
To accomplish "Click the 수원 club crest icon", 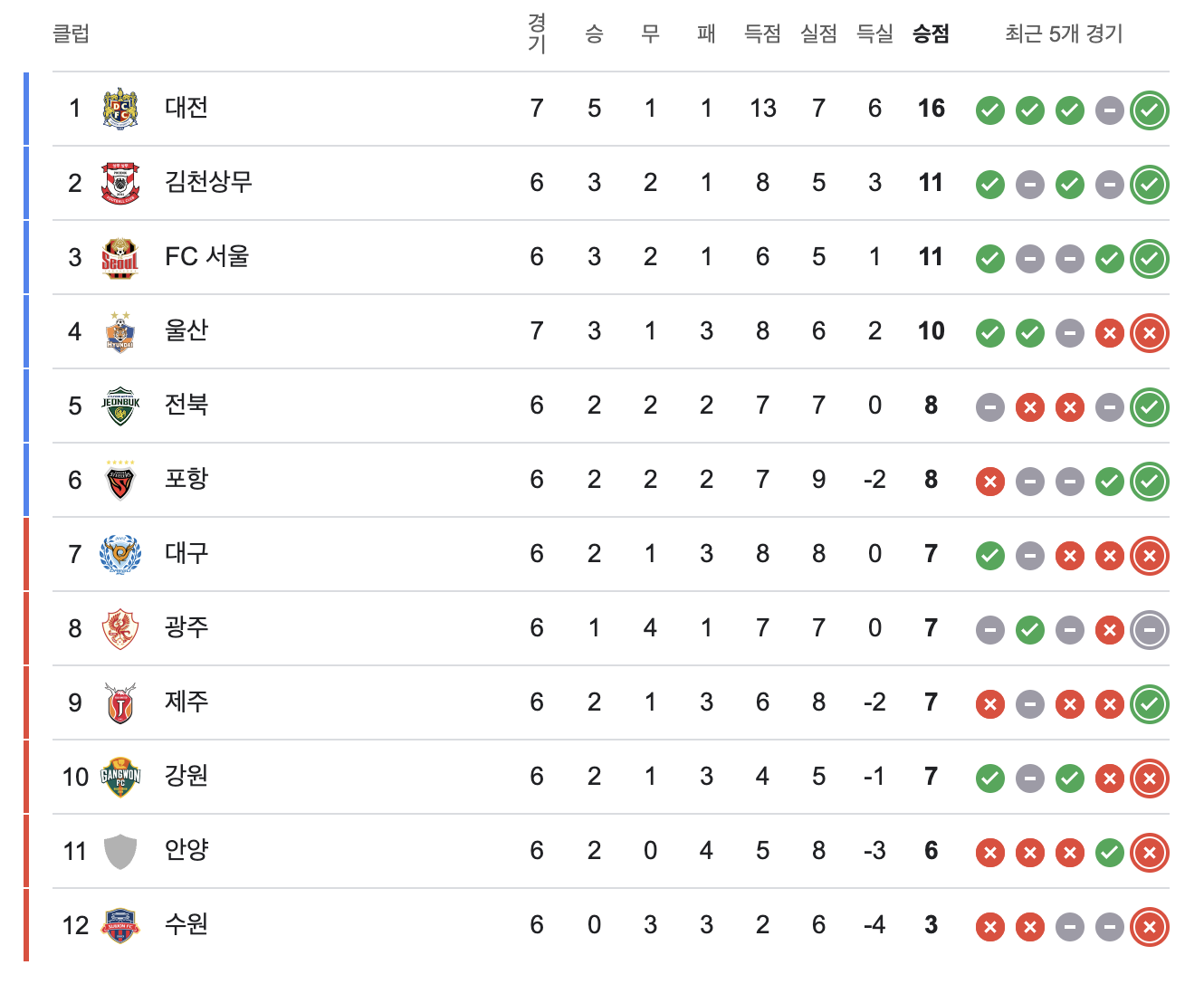I will point(120,926).
